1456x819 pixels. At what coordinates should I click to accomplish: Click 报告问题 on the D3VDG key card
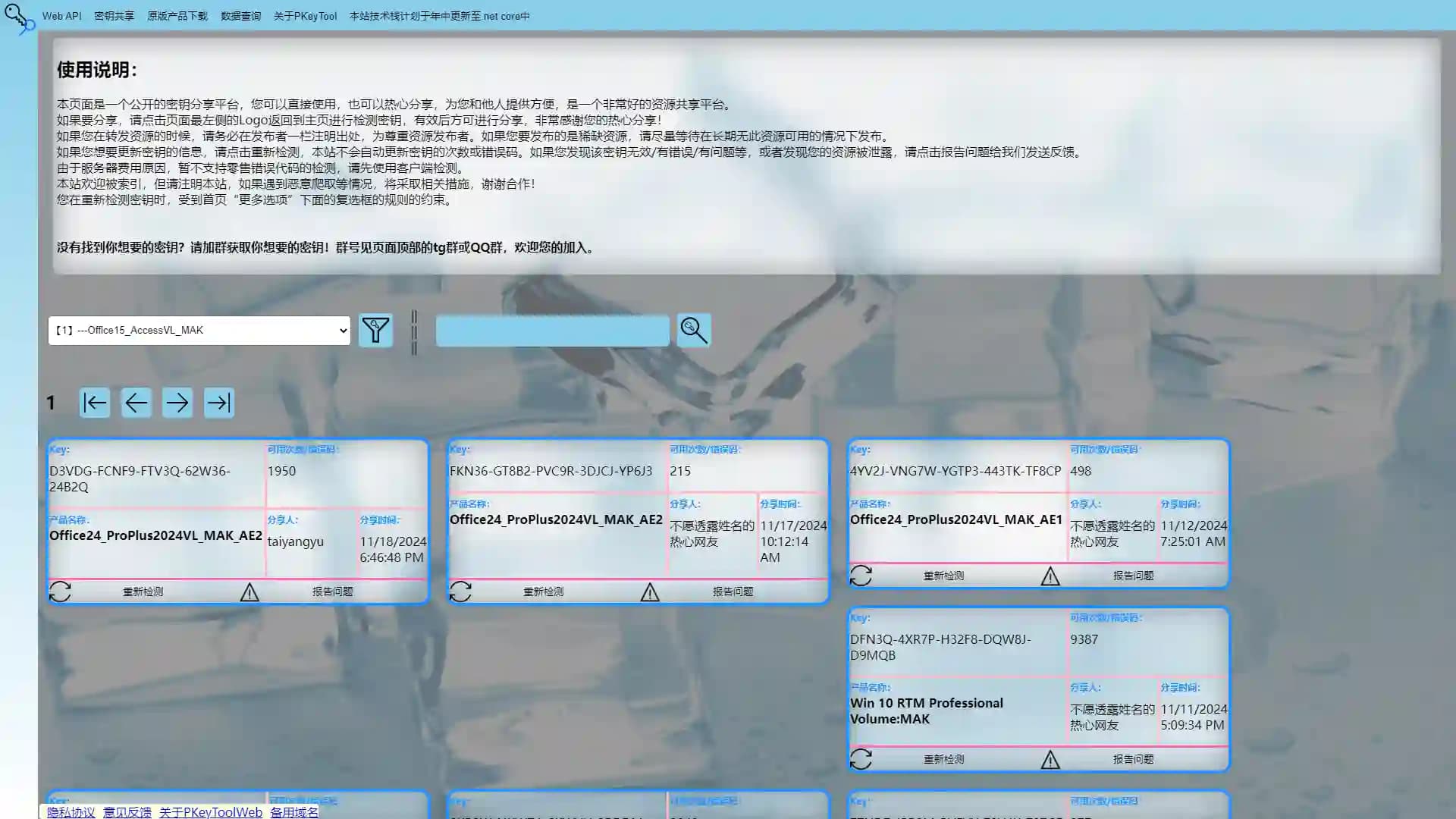(x=333, y=591)
